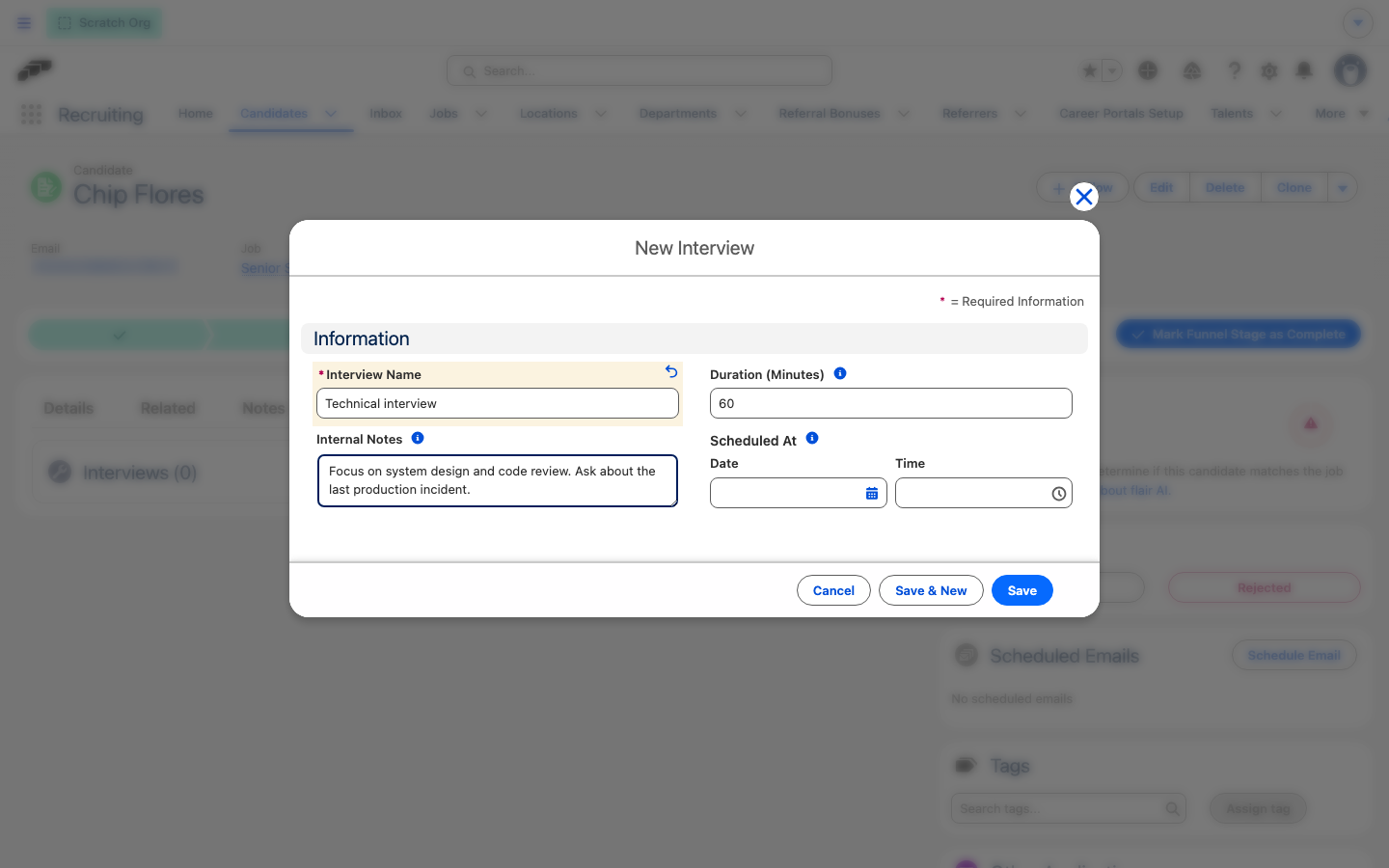Open the user profile avatar
Screen dimensions: 1389x868
(x=1350, y=70)
